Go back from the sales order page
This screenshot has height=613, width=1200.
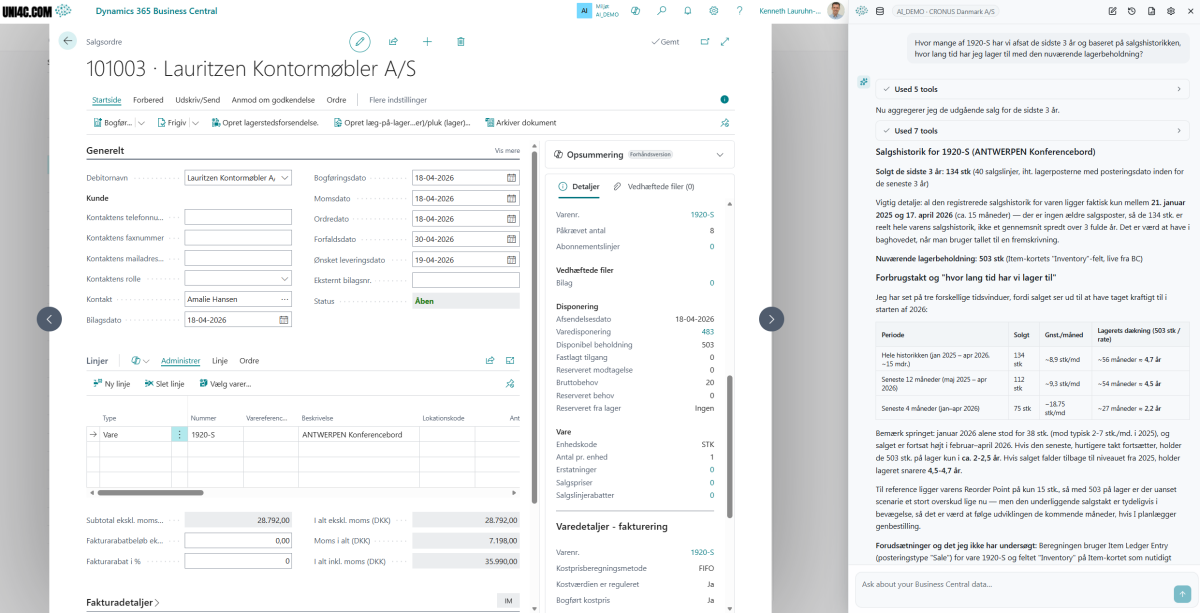[68, 41]
